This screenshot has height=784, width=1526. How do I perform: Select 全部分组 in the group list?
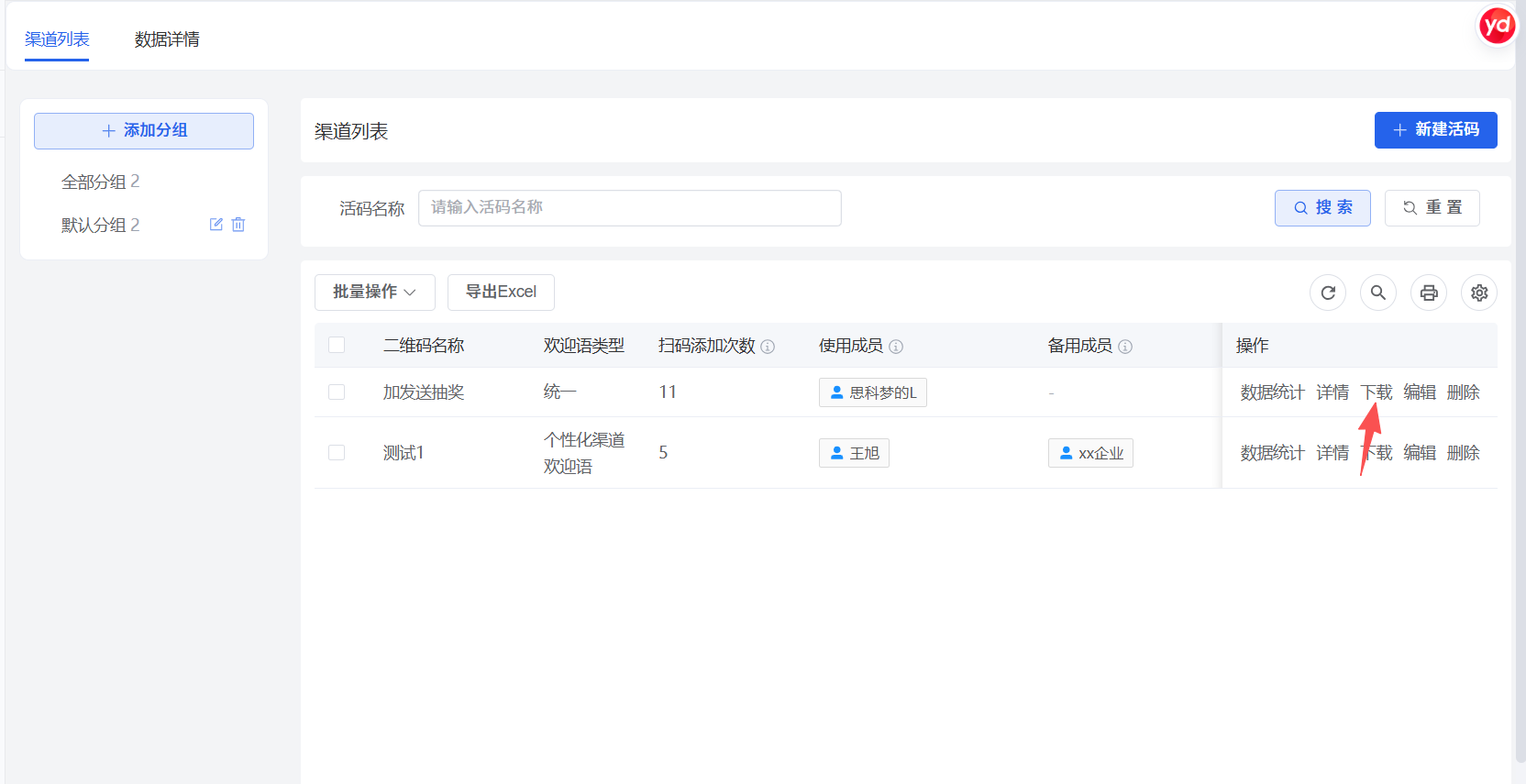100,182
